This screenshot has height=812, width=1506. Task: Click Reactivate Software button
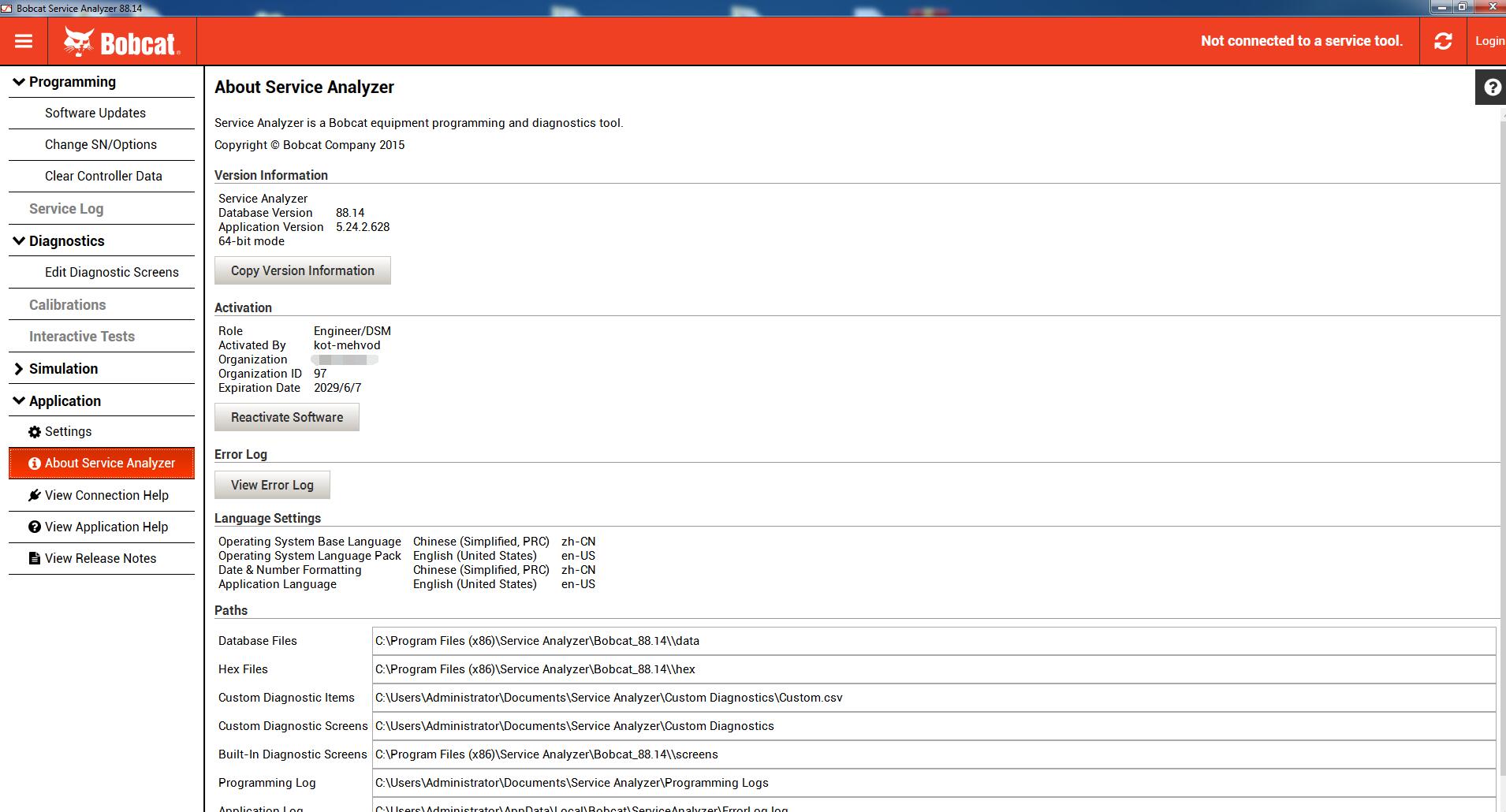pyautogui.click(x=287, y=417)
